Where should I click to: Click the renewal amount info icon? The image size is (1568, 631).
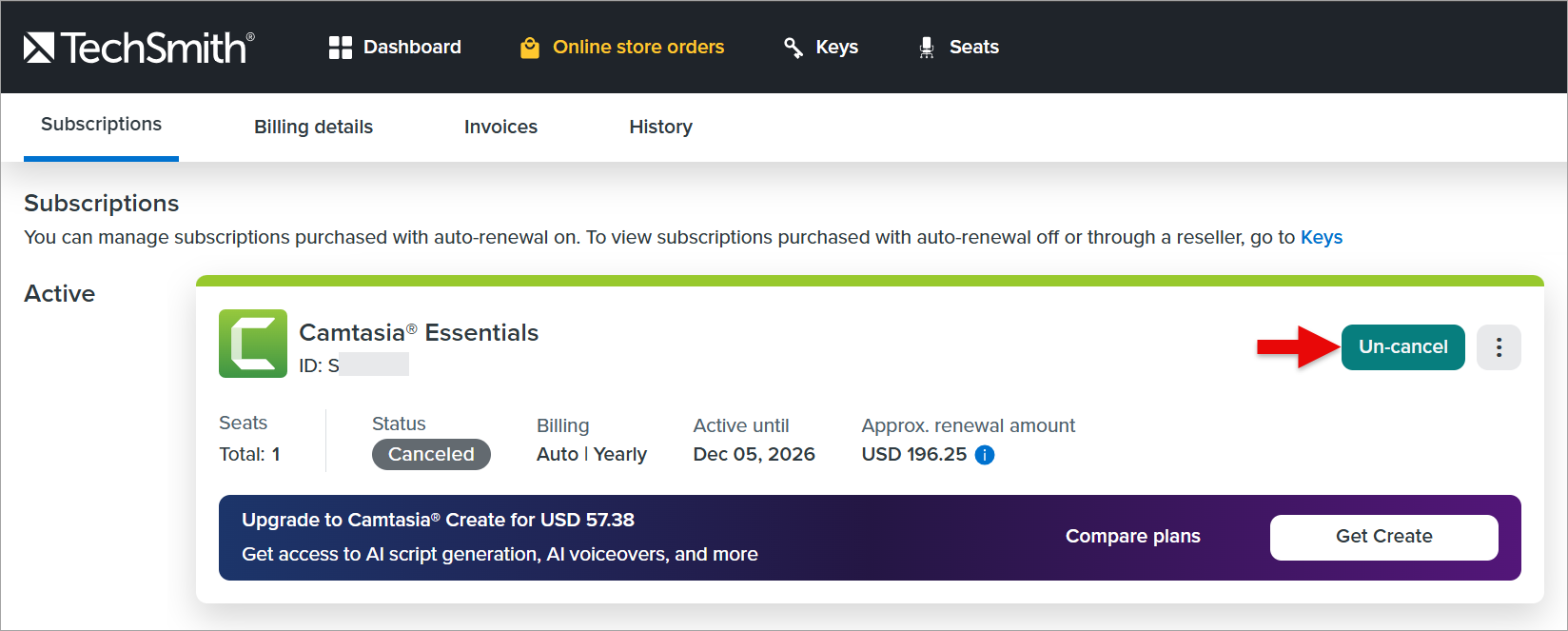point(986,455)
